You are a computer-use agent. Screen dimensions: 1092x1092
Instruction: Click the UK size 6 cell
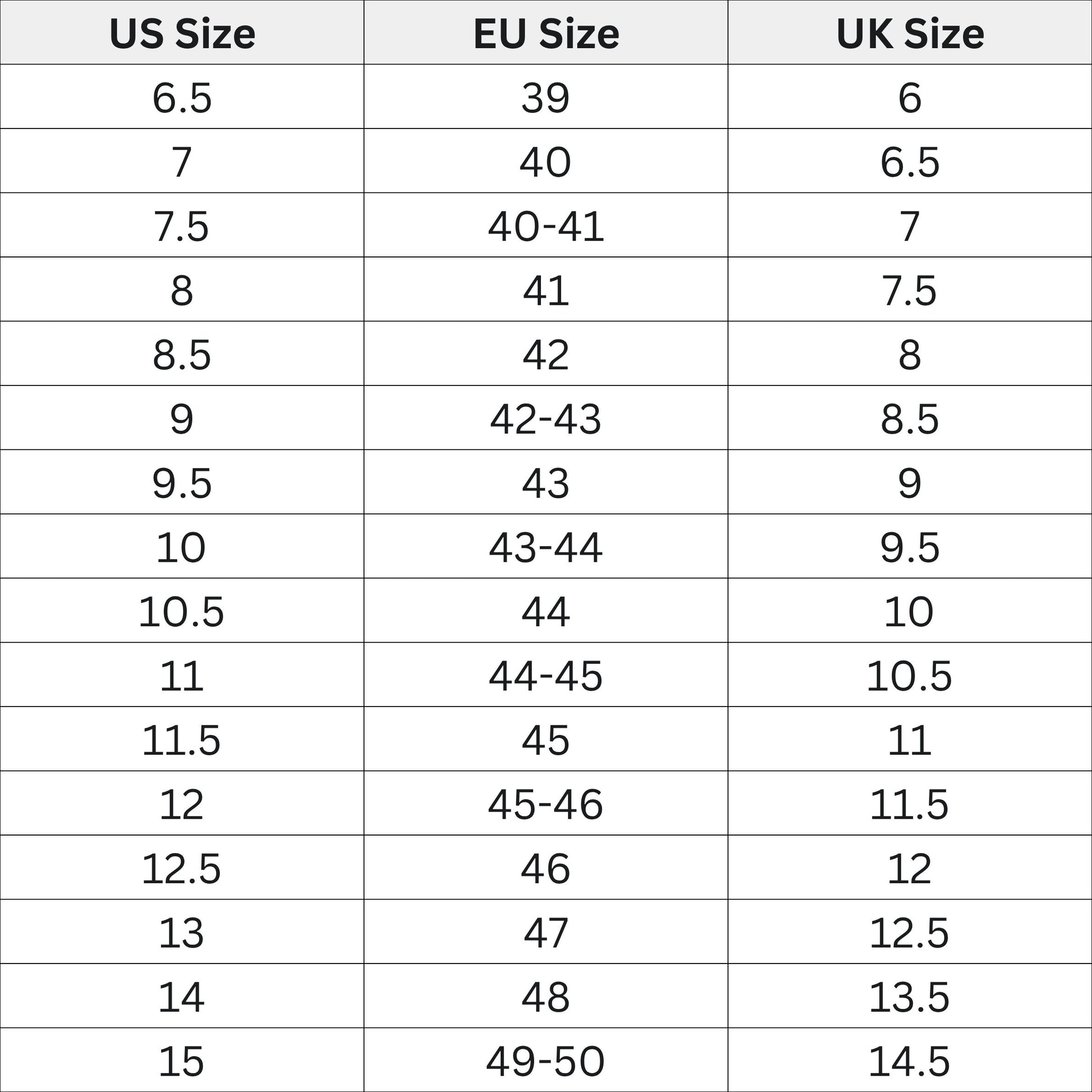click(910, 98)
